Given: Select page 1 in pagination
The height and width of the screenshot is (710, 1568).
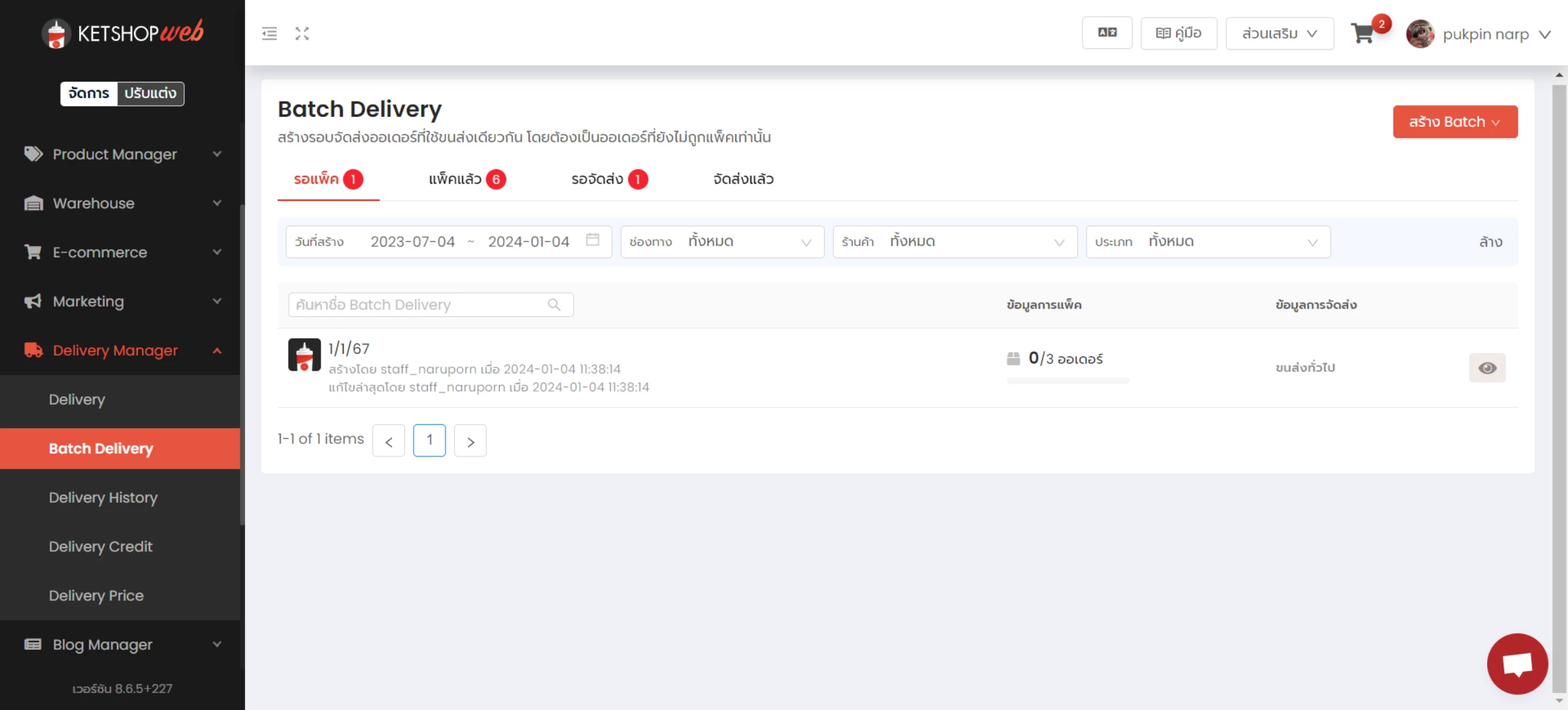Looking at the screenshot, I should (429, 440).
